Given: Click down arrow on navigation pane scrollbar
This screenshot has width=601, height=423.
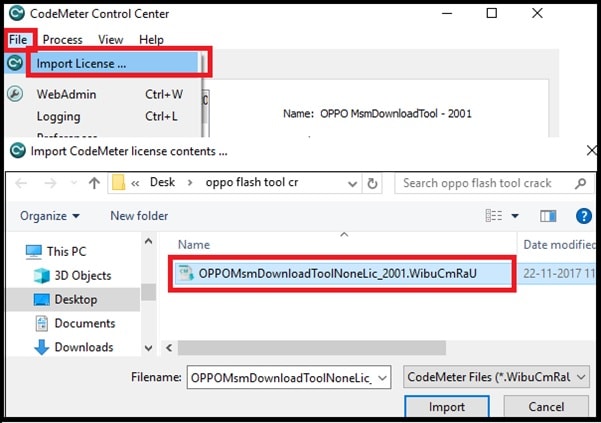Looking at the screenshot, I should tap(149, 348).
